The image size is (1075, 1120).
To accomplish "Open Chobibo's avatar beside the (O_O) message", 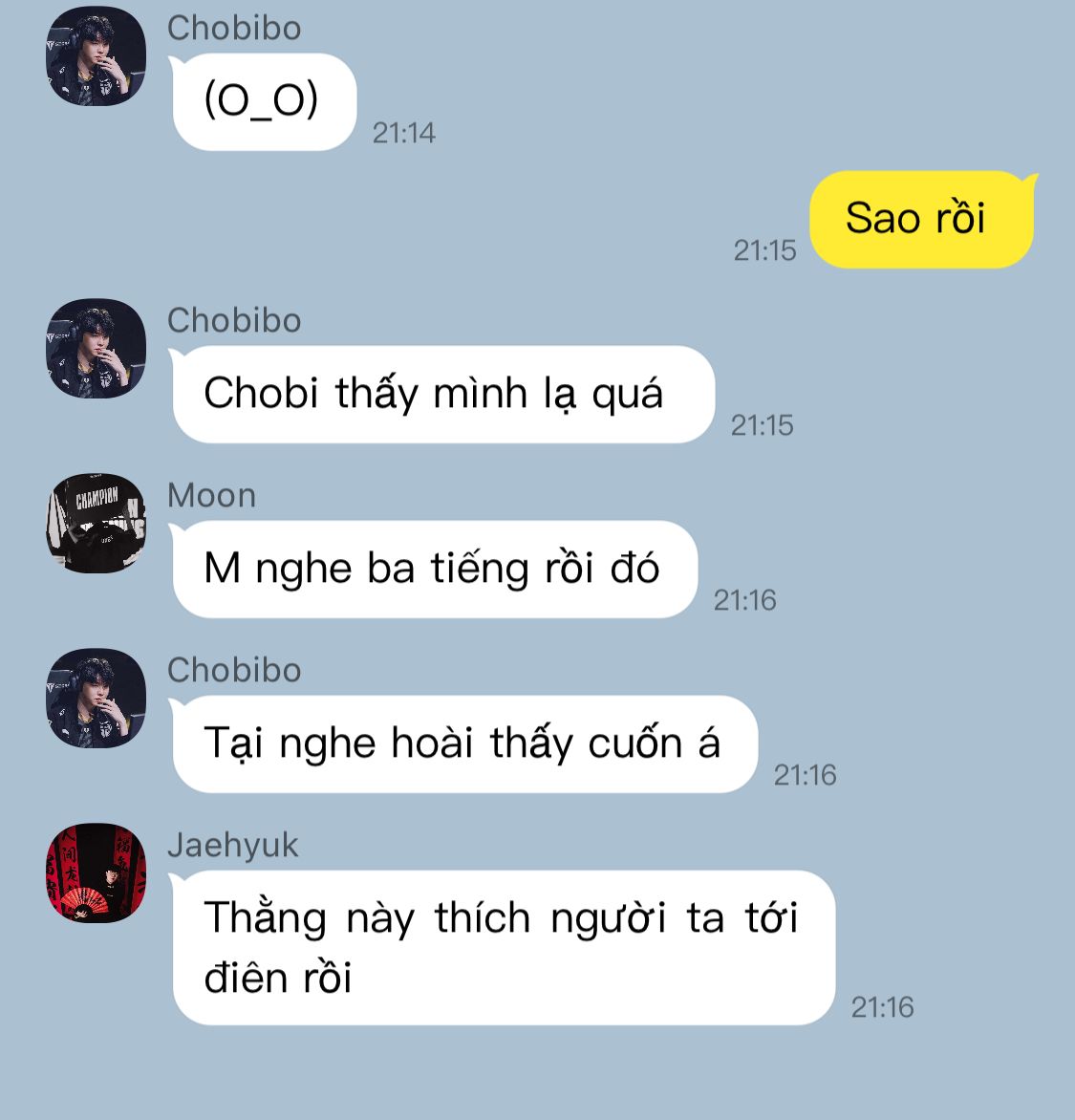I will click(96, 55).
